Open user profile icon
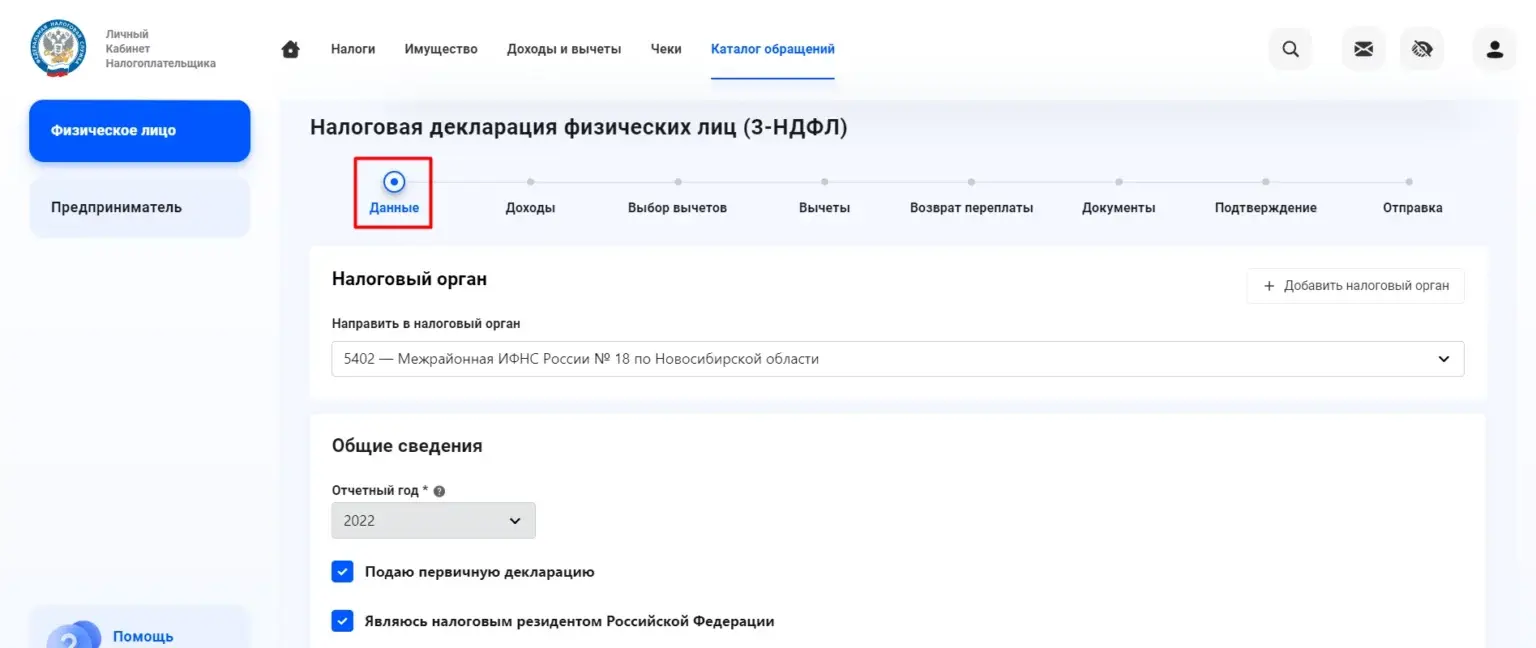 1495,49
